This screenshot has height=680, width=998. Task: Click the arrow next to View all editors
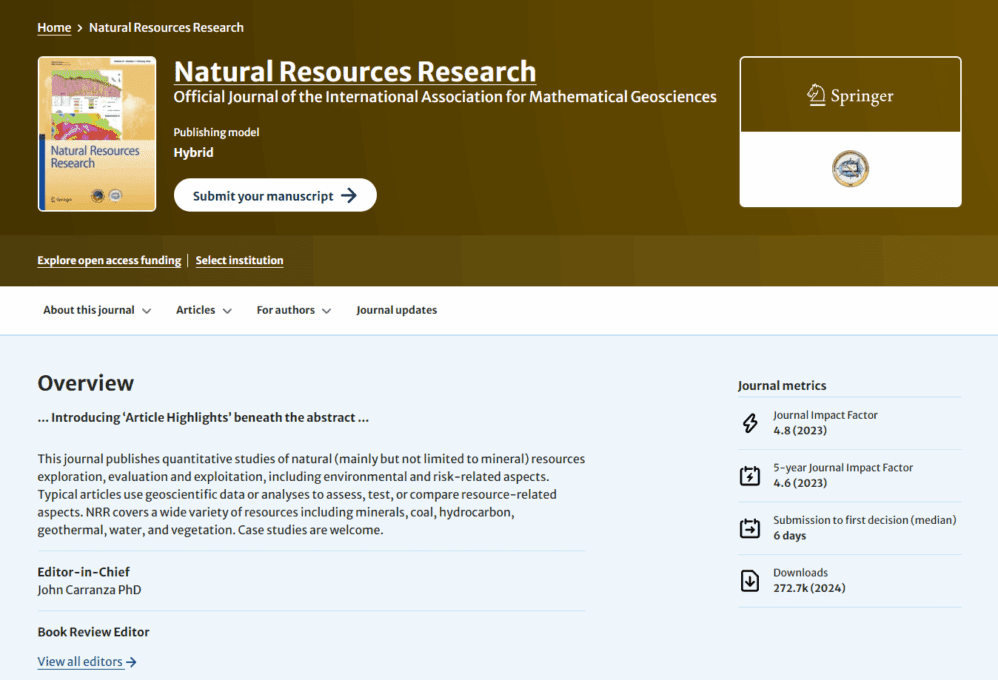coord(129,661)
